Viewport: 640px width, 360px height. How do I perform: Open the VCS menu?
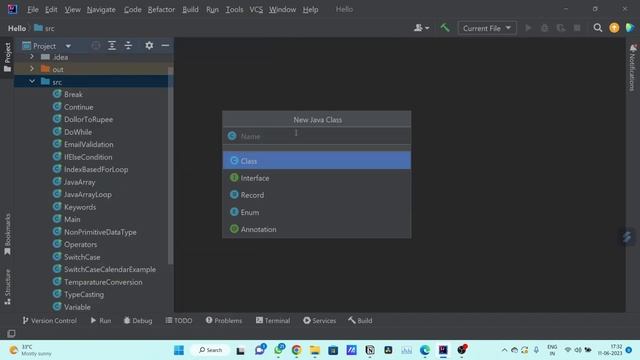click(256, 9)
